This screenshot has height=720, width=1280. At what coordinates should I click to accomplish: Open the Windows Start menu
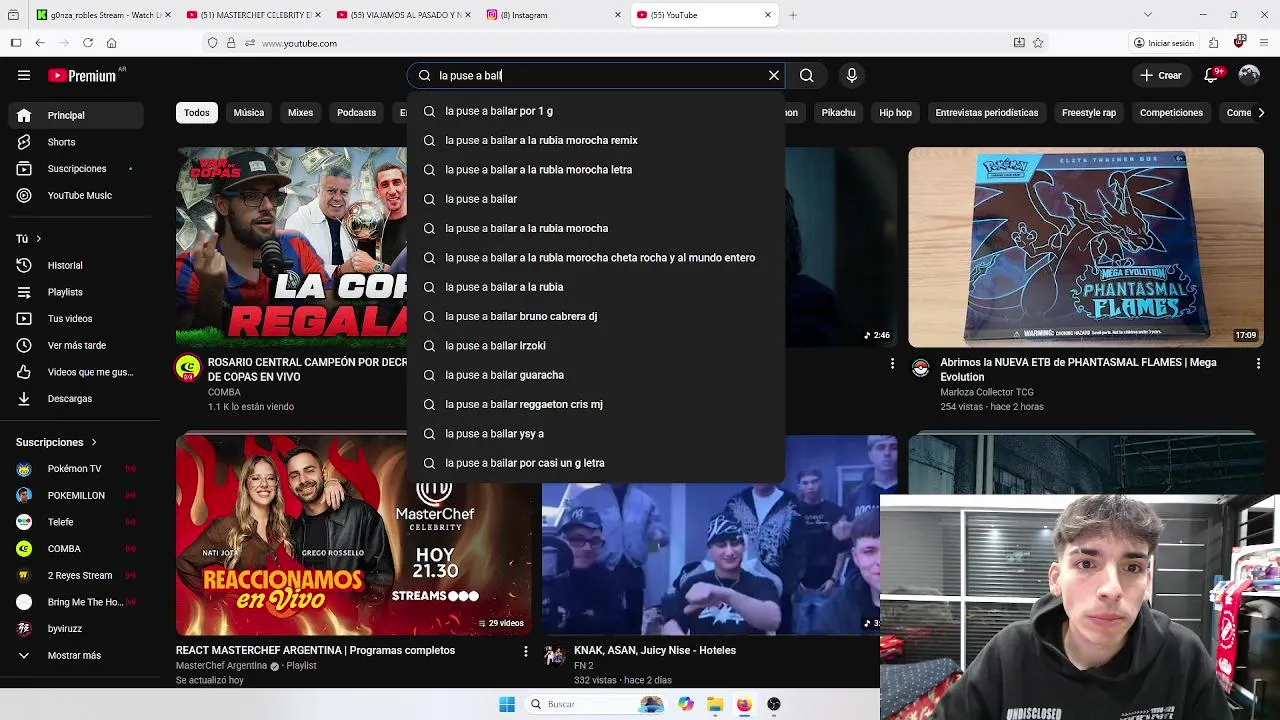pyautogui.click(x=507, y=704)
